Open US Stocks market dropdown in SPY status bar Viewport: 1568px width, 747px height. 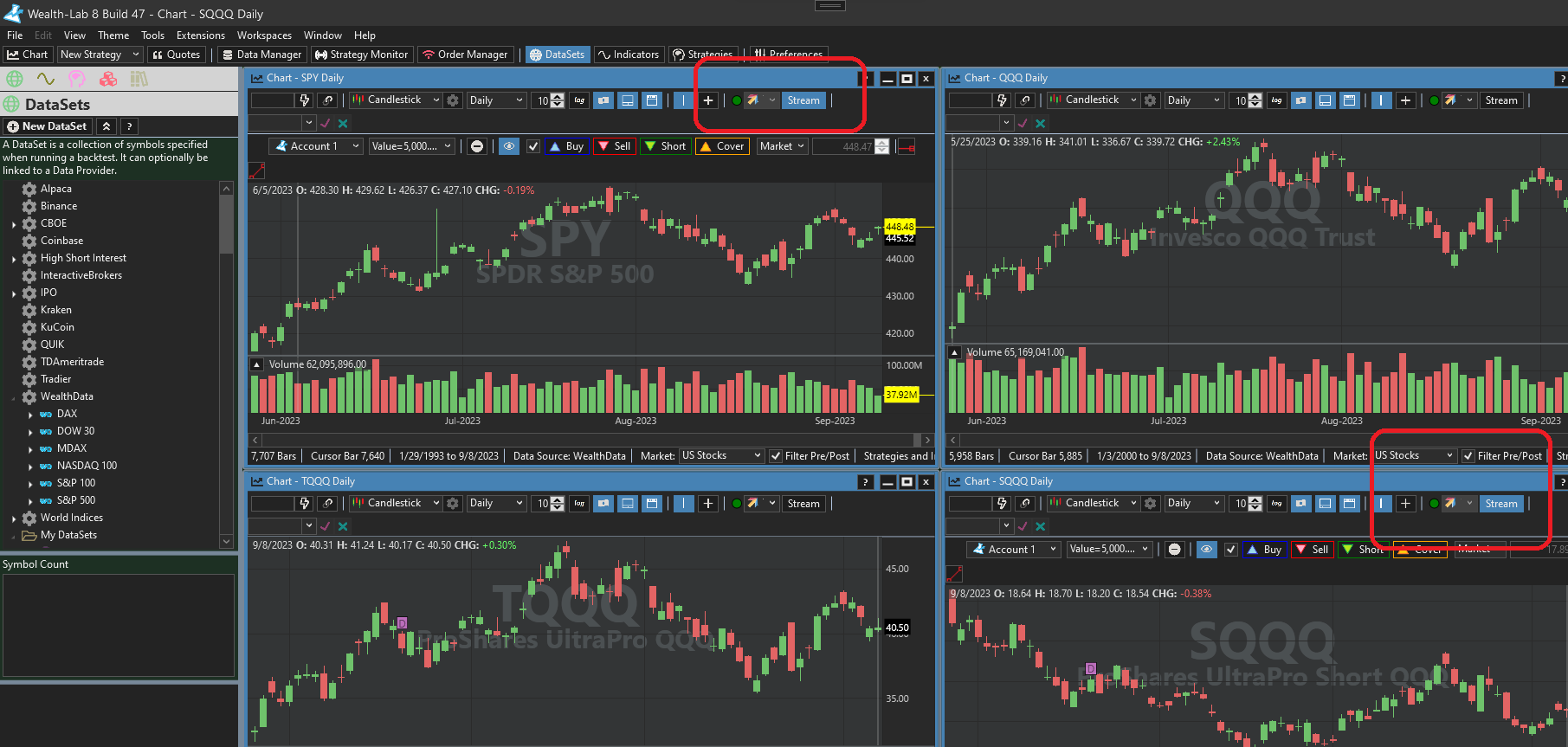pyautogui.click(x=721, y=456)
